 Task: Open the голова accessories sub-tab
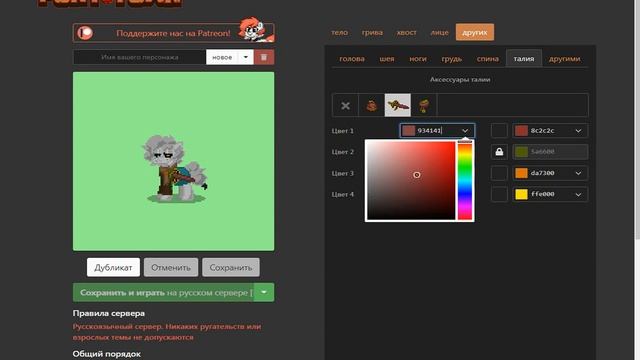coord(352,59)
